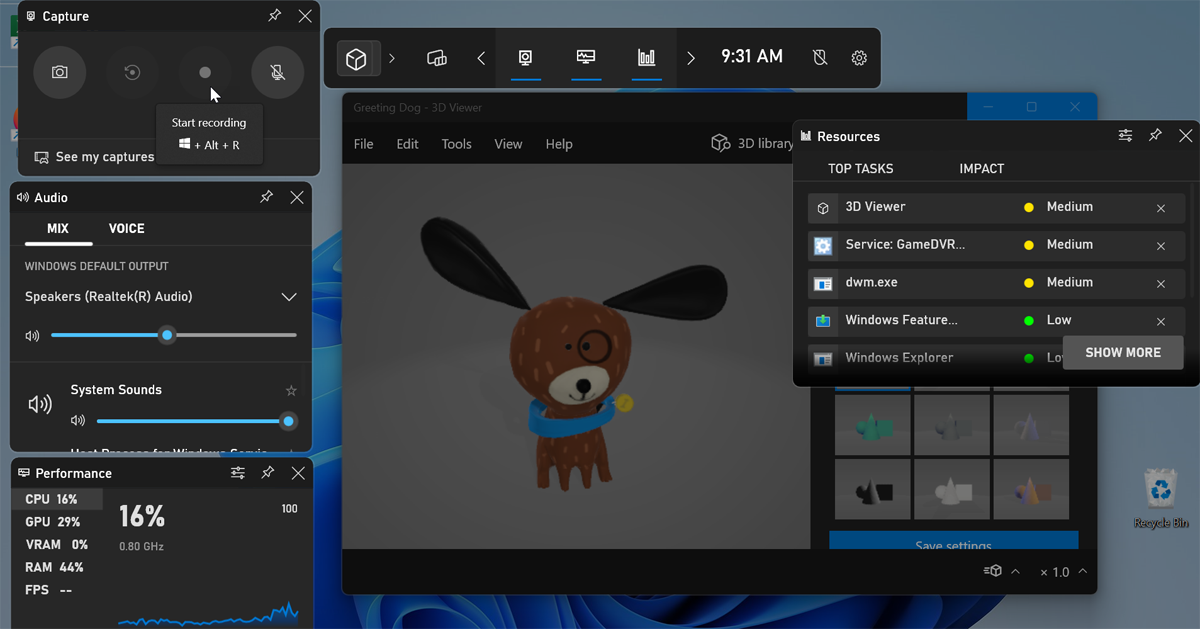Viewport: 1200px width, 629px height.
Task: Expand the Speakers output device dropdown
Action: coord(289,297)
